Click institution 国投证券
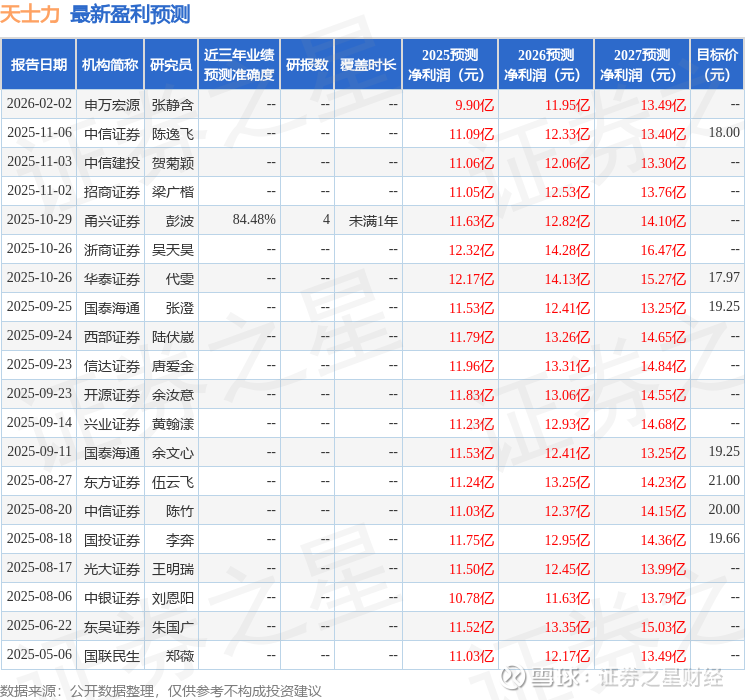The image size is (745, 700). (x=112, y=540)
